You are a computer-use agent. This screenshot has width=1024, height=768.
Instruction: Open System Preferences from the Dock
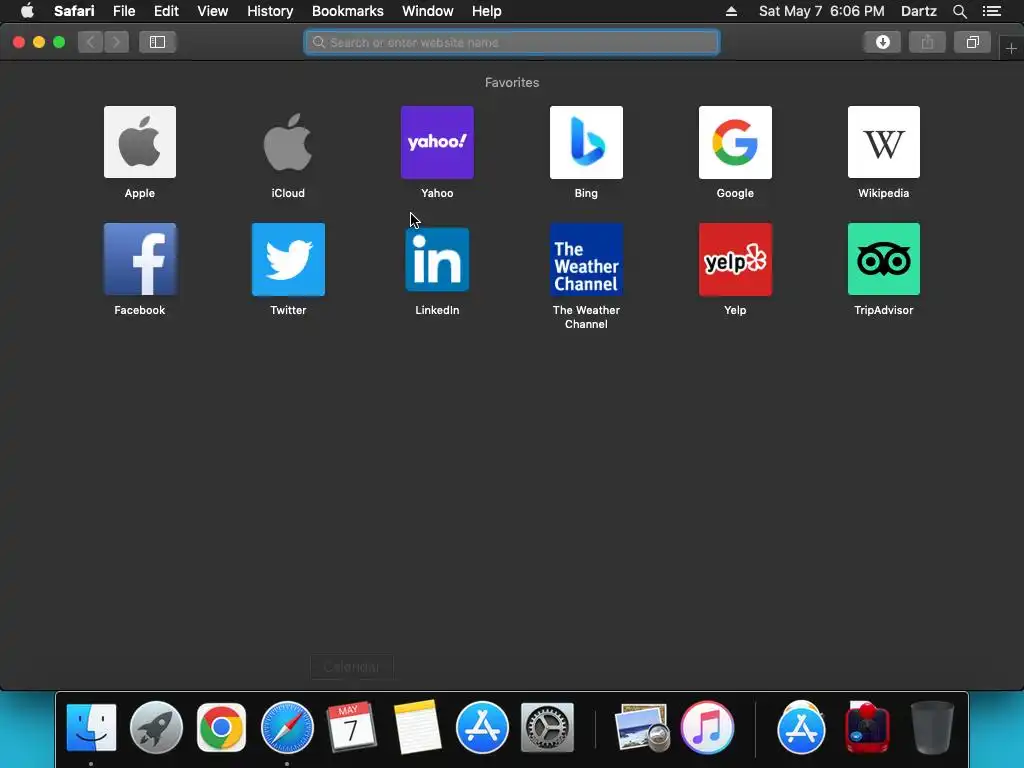(x=547, y=727)
